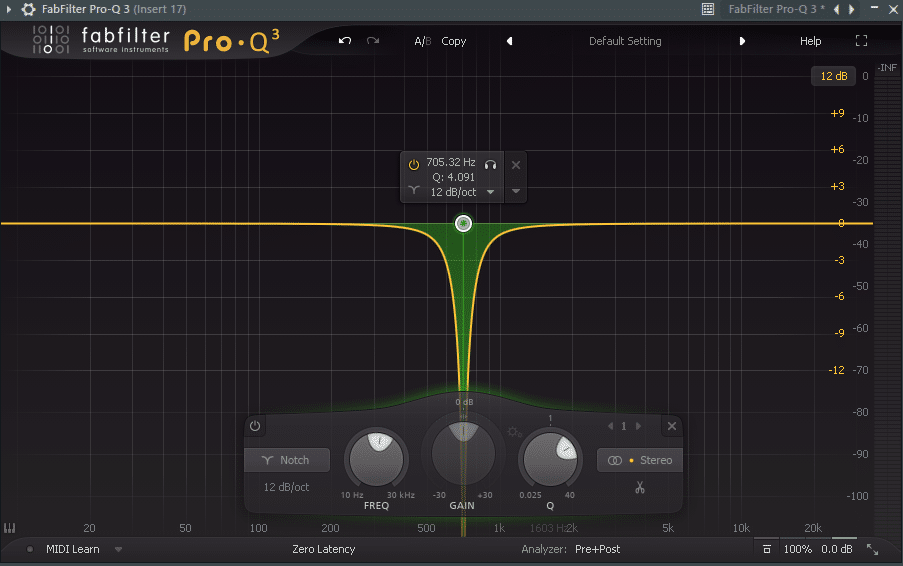Click the GAIN knob

coord(464,453)
